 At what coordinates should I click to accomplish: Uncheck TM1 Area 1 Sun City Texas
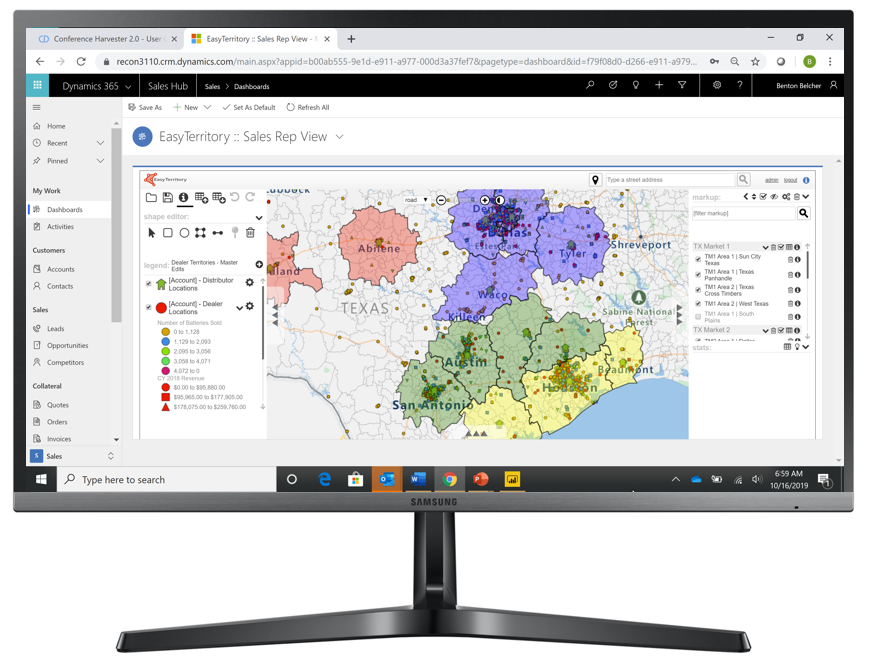click(698, 259)
